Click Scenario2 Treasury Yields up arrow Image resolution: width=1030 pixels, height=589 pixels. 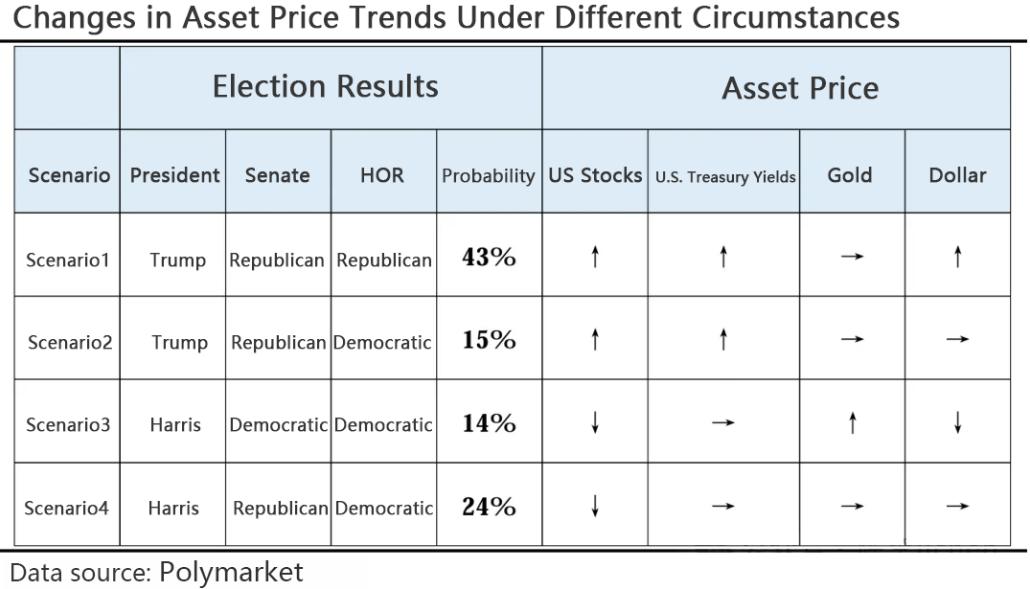click(723, 341)
